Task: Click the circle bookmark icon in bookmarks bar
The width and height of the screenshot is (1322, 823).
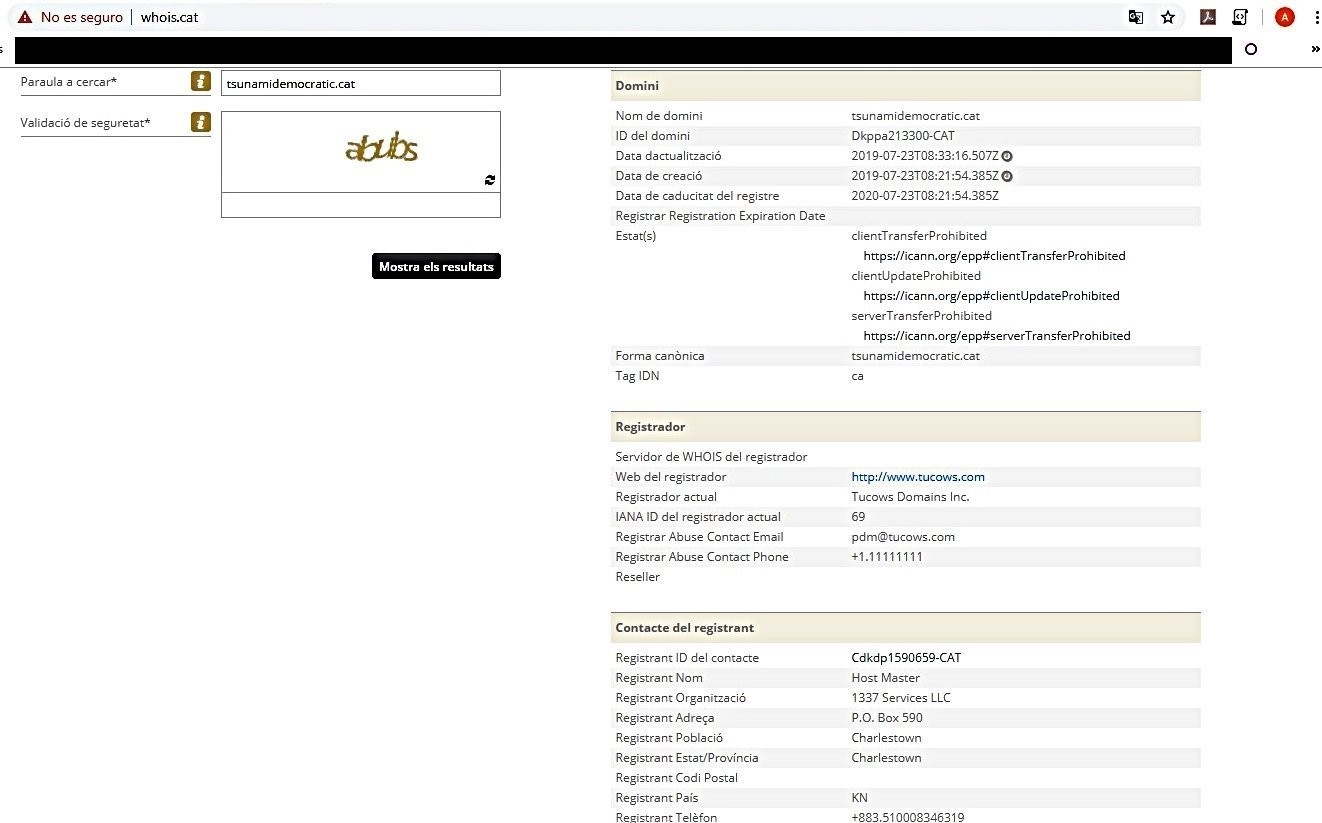Action: [x=1250, y=49]
